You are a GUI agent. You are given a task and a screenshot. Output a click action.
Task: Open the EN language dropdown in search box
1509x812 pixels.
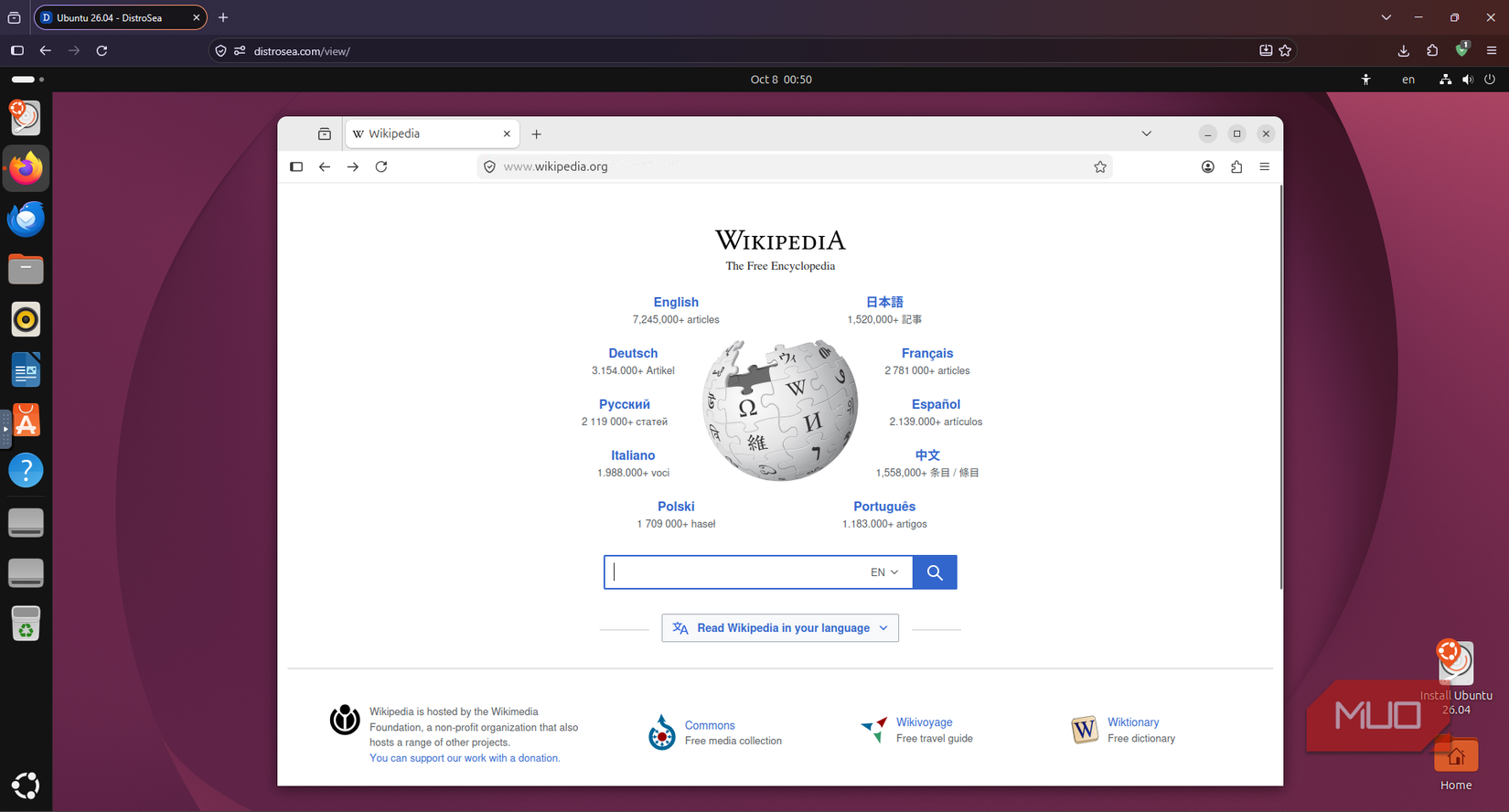pyautogui.click(x=884, y=572)
